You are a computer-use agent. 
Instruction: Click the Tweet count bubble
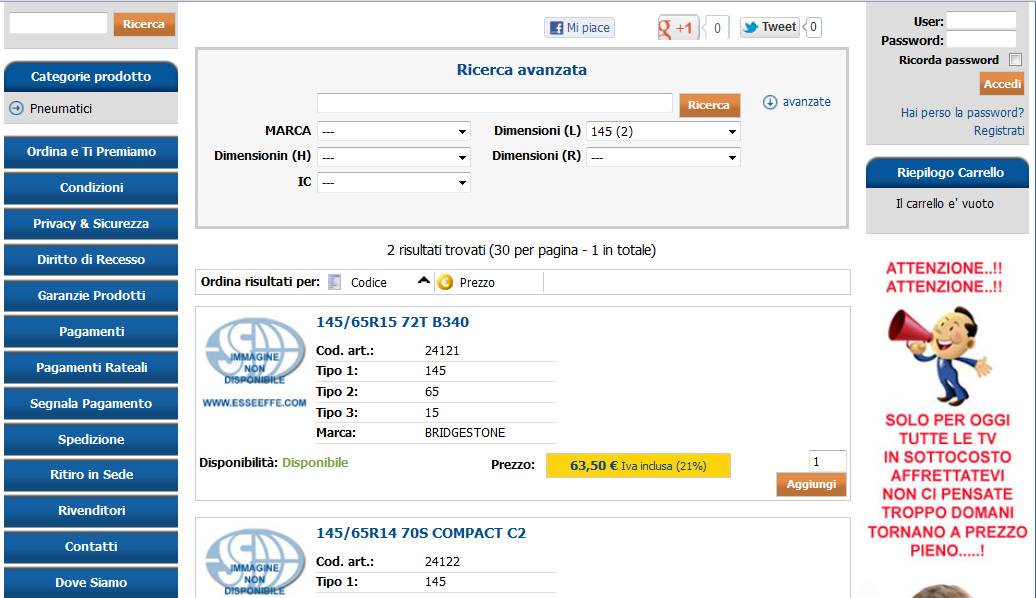[x=813, y=27]
